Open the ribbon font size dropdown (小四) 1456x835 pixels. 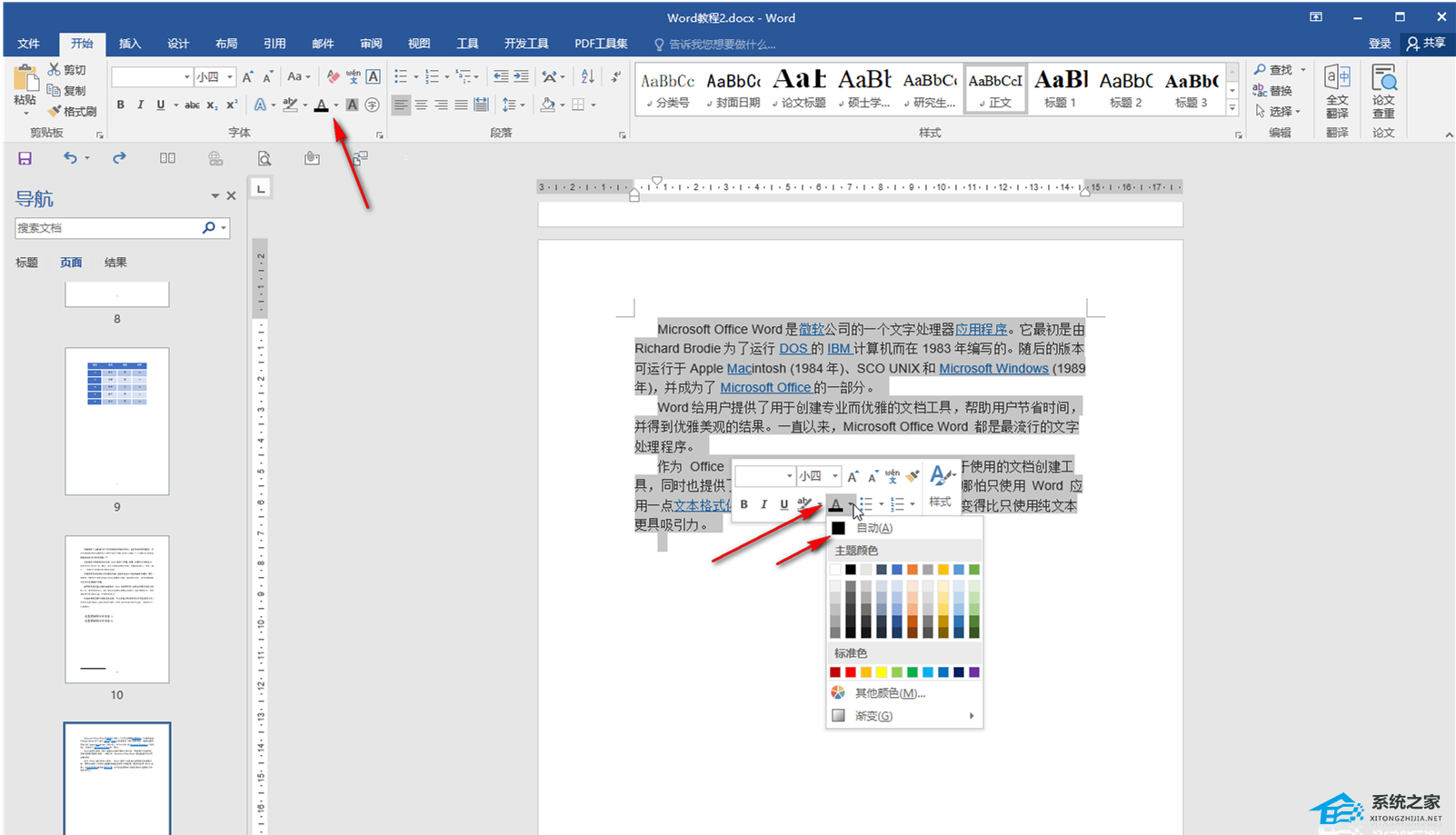[x=230, y=77]
